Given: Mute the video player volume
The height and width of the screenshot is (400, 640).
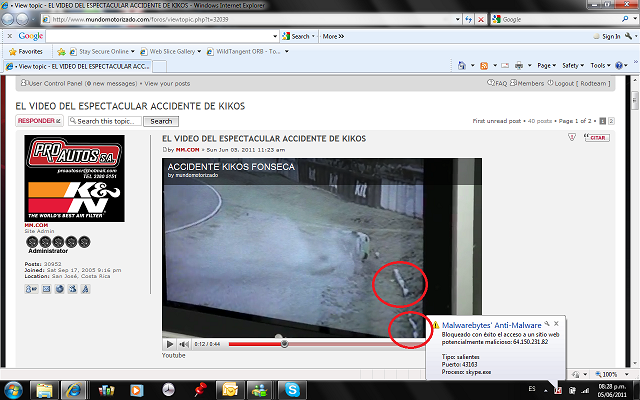Looking at the screenshot, I should coord(184,344).
